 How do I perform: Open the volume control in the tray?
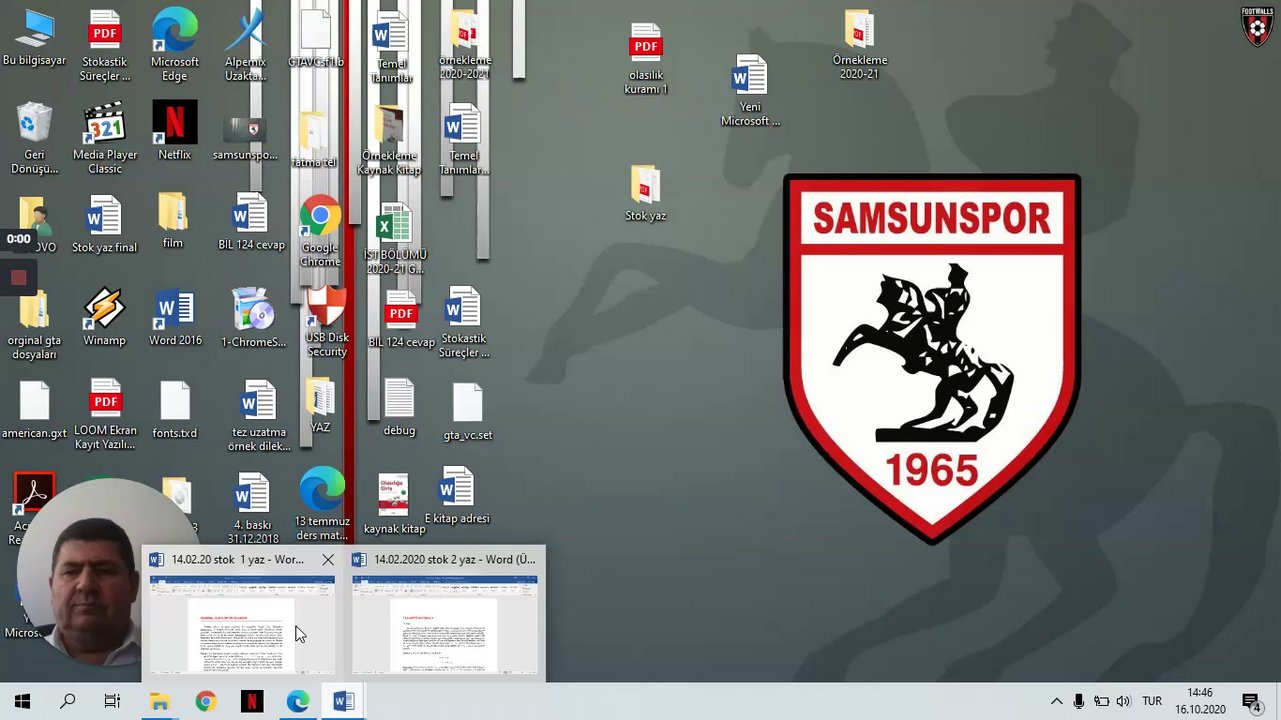(1123, 702)
